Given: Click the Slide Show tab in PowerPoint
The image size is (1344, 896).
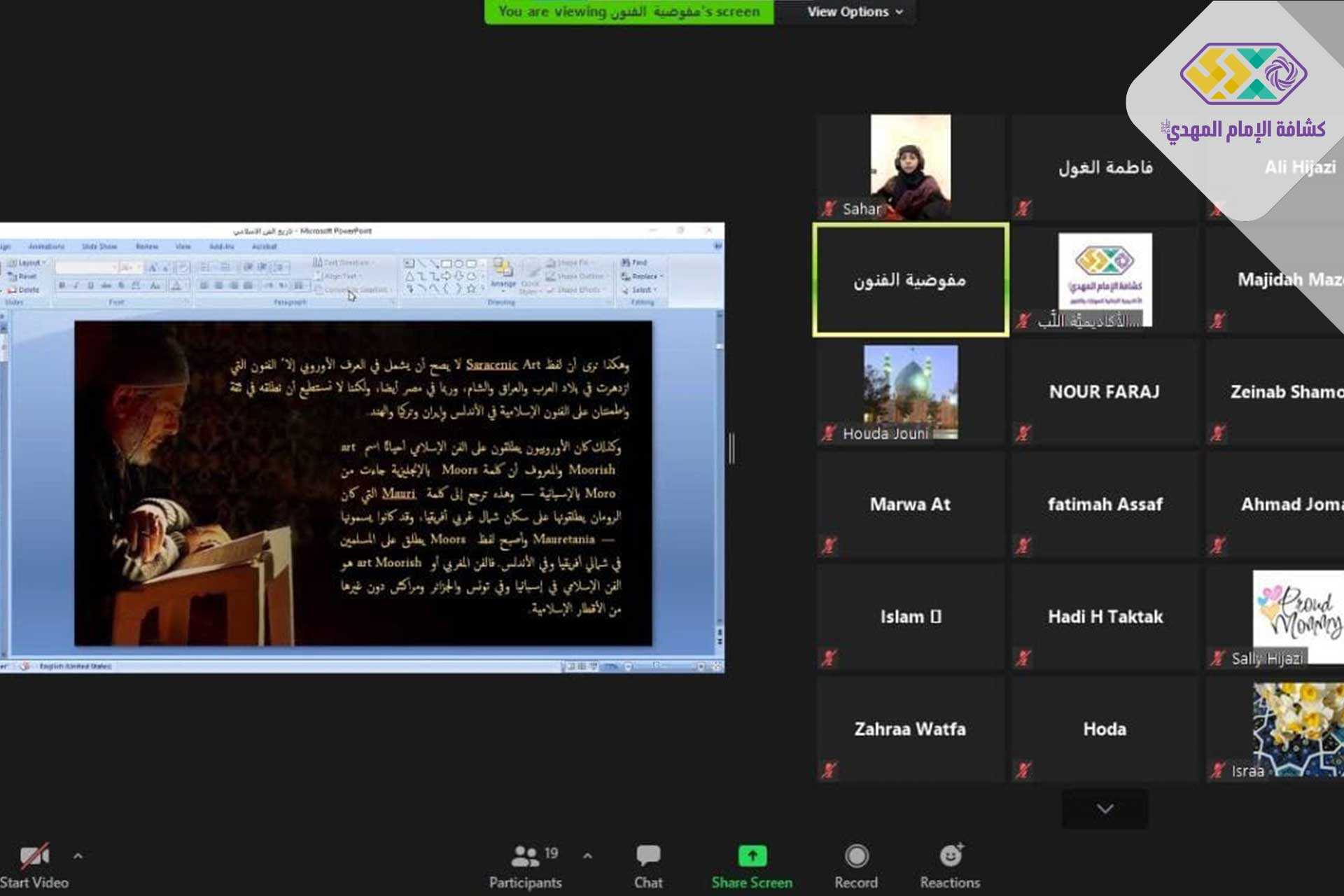Looking at the screenshot, I should point(99,246).
